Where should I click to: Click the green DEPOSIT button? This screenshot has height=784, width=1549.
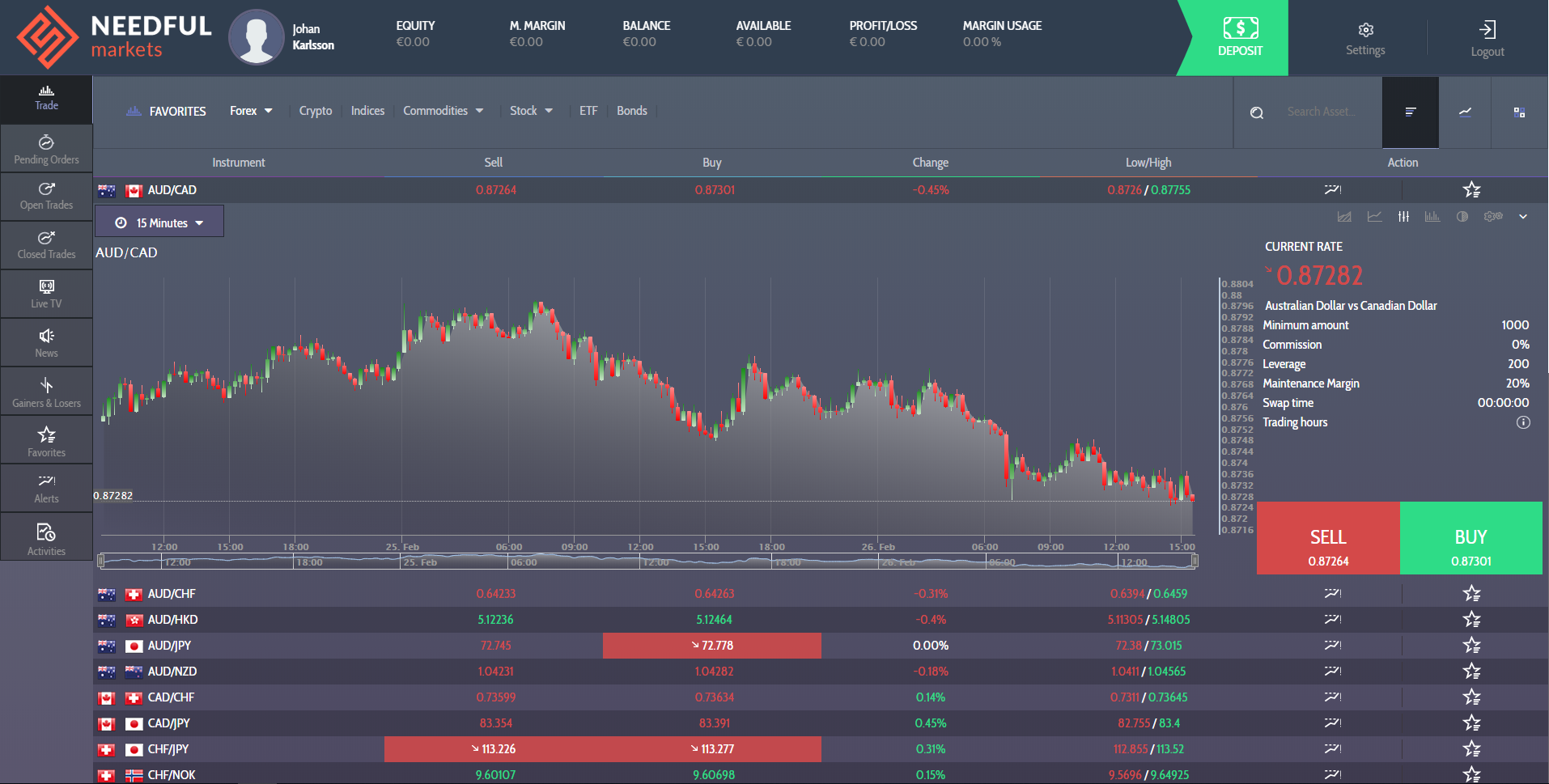pyautogui.click(x=1239, y=38)
